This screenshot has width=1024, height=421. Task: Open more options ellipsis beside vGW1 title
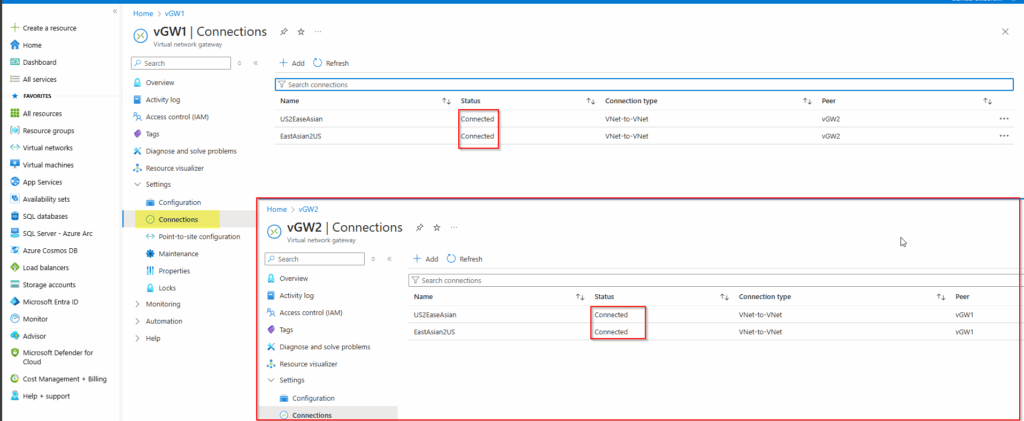318,31
